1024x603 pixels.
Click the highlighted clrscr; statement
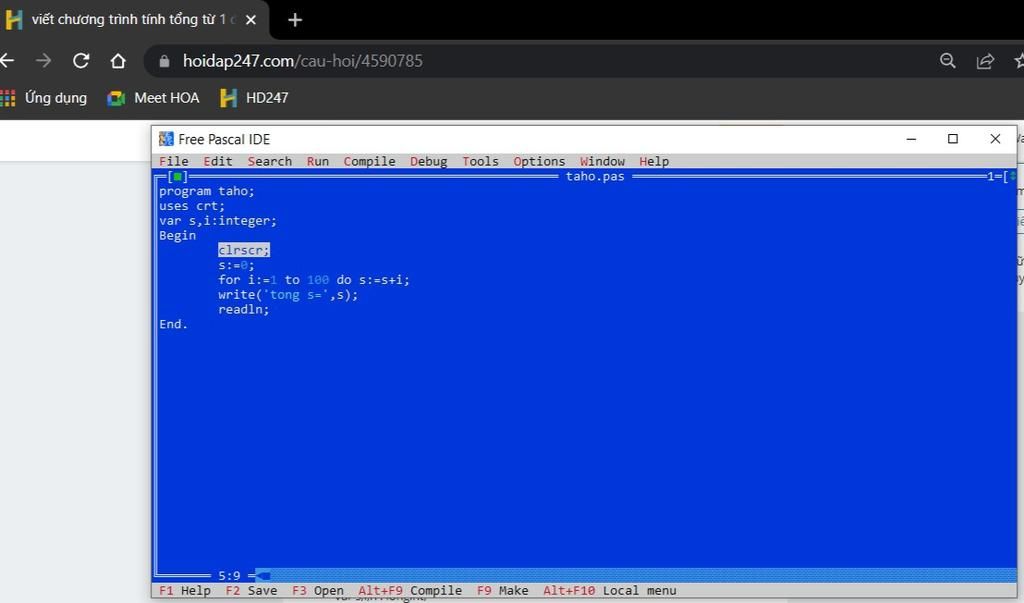(x=244, y=250)
